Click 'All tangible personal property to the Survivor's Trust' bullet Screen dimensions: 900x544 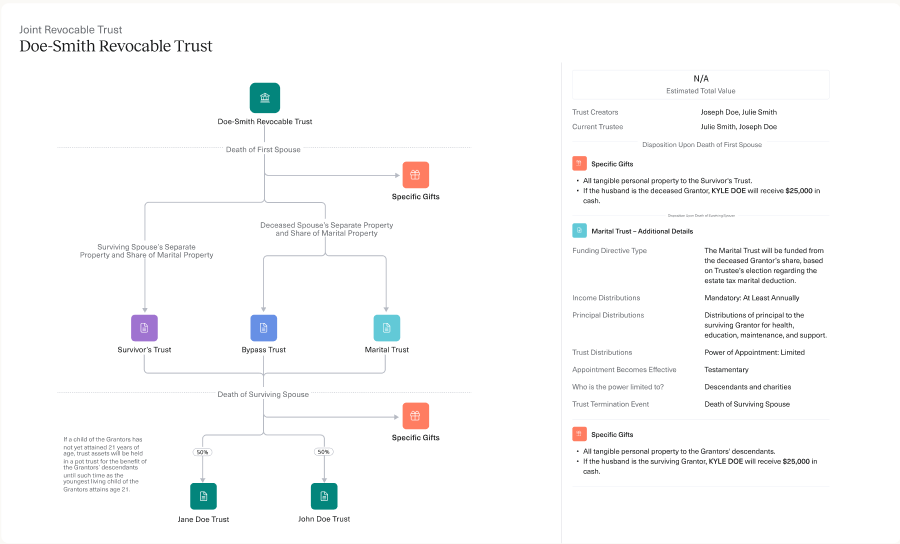668,180
